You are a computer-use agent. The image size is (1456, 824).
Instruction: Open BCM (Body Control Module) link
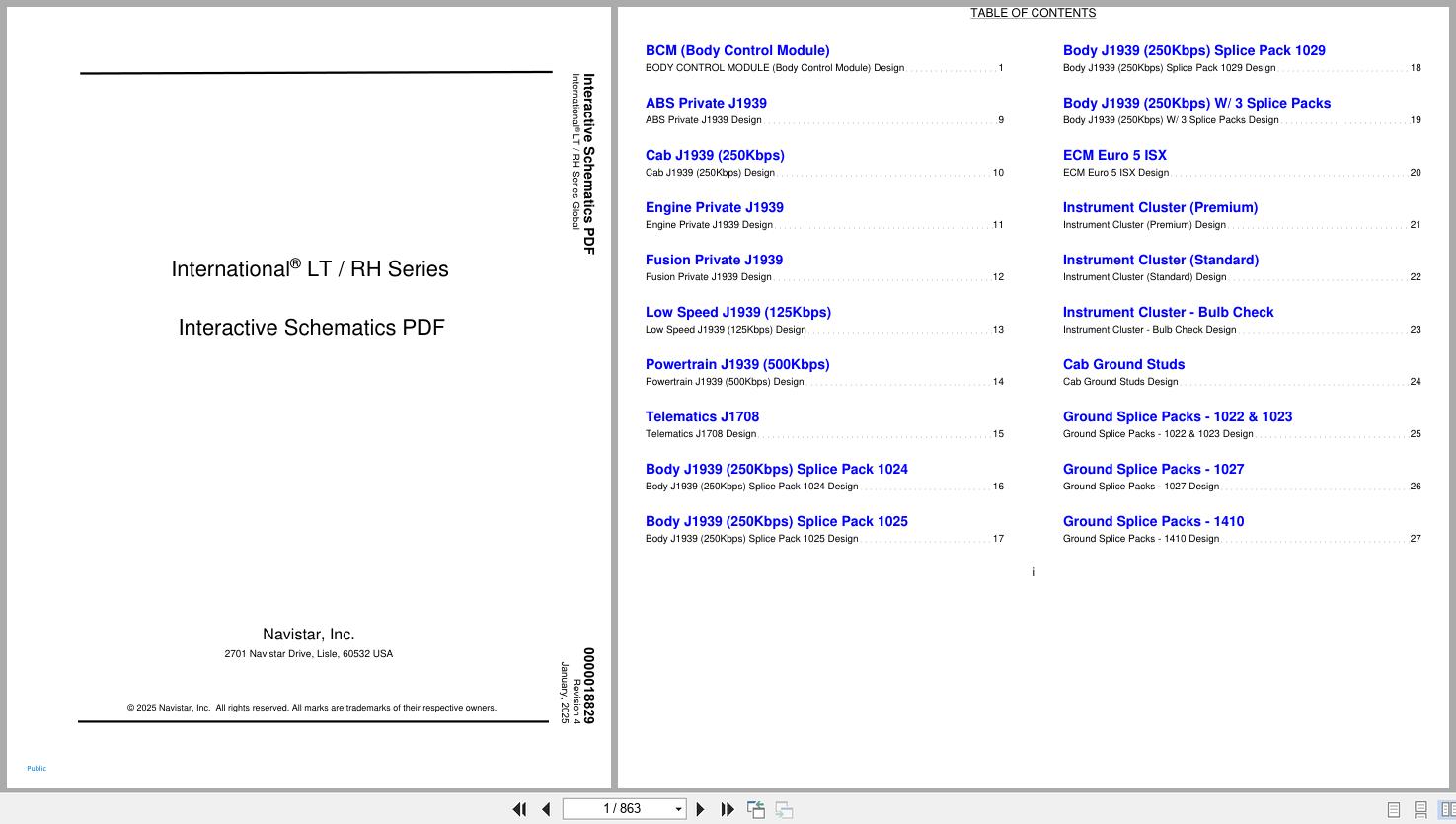point(737,50)
